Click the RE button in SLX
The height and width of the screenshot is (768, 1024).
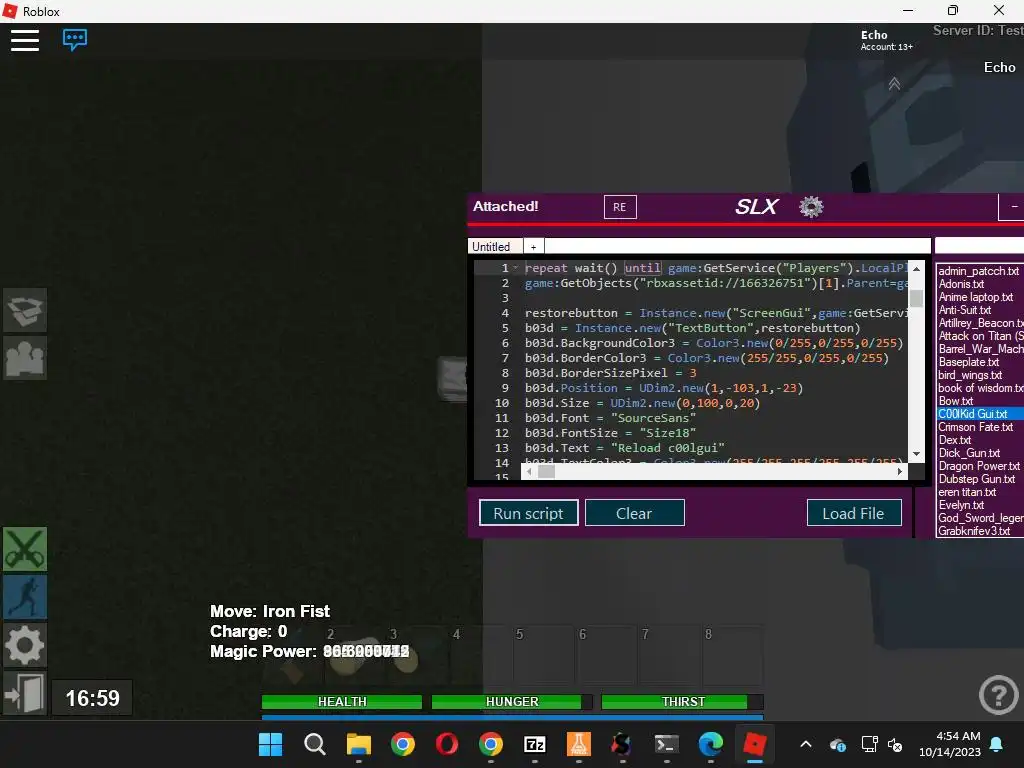tap(620, 207)
